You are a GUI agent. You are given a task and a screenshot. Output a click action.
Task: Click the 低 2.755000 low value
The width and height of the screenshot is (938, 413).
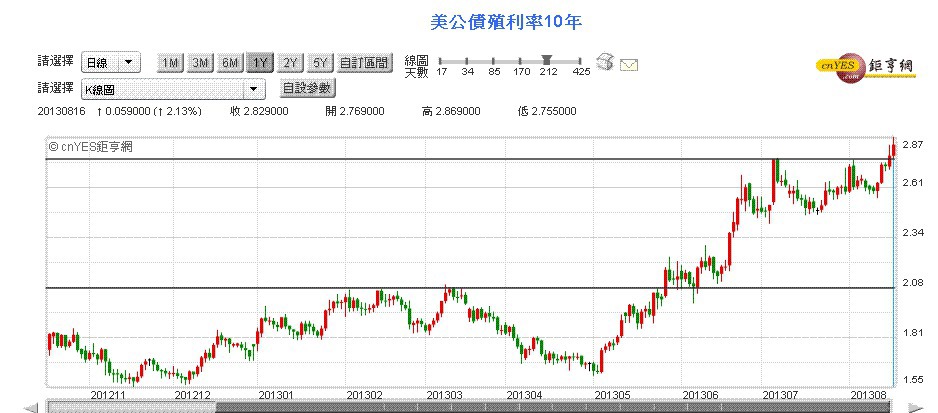(547, 111)
